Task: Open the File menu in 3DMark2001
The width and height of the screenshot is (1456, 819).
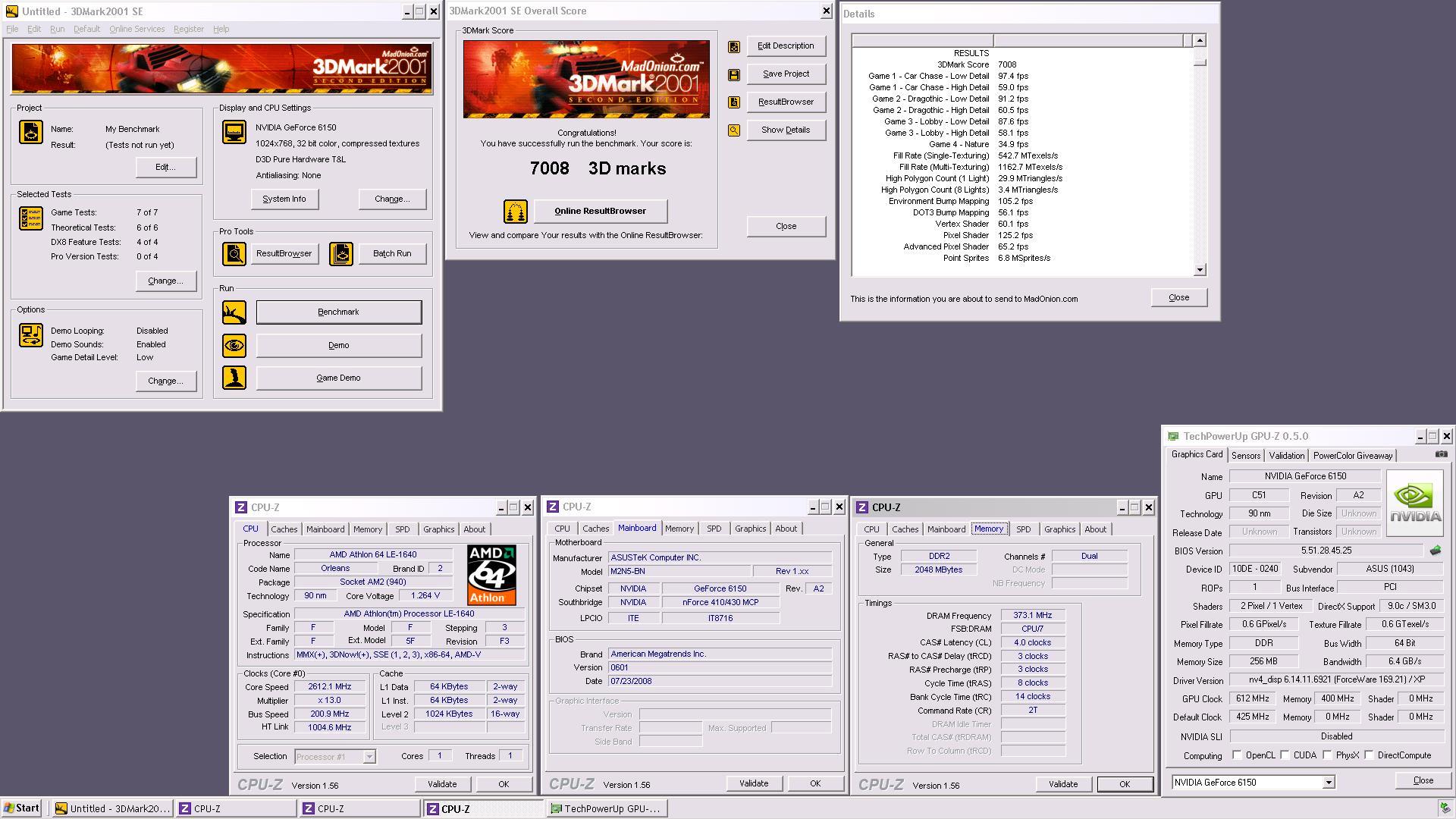Action: click(x=12, y=29)
